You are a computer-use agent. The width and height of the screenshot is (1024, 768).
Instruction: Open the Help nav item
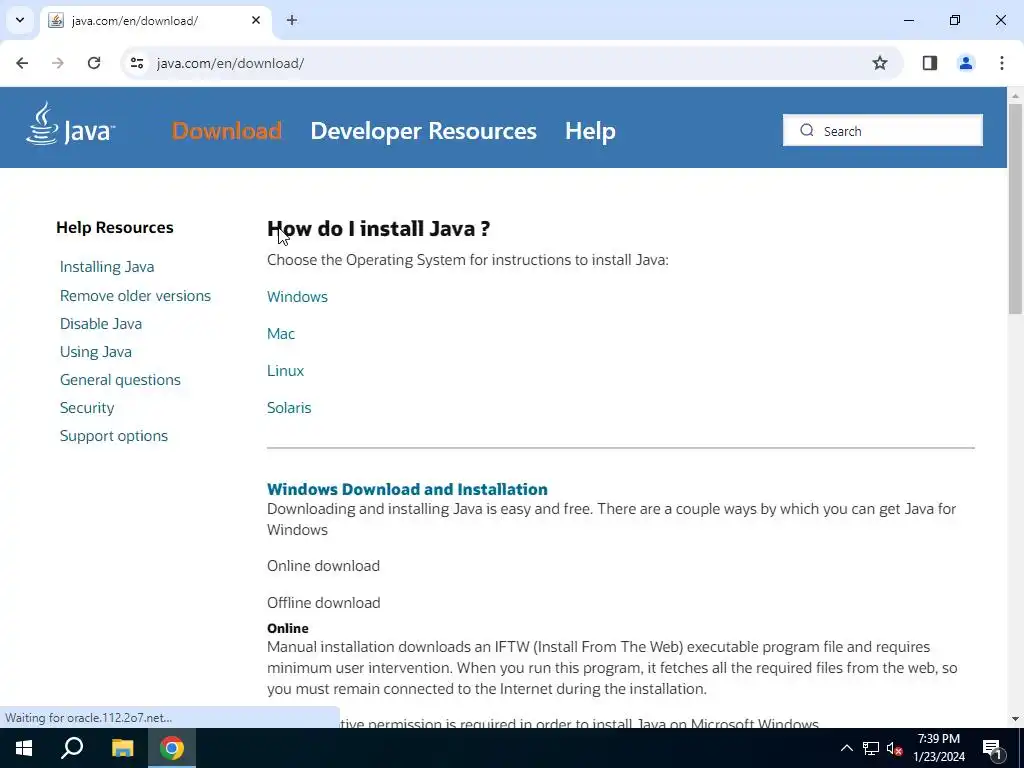click(590, 131)
